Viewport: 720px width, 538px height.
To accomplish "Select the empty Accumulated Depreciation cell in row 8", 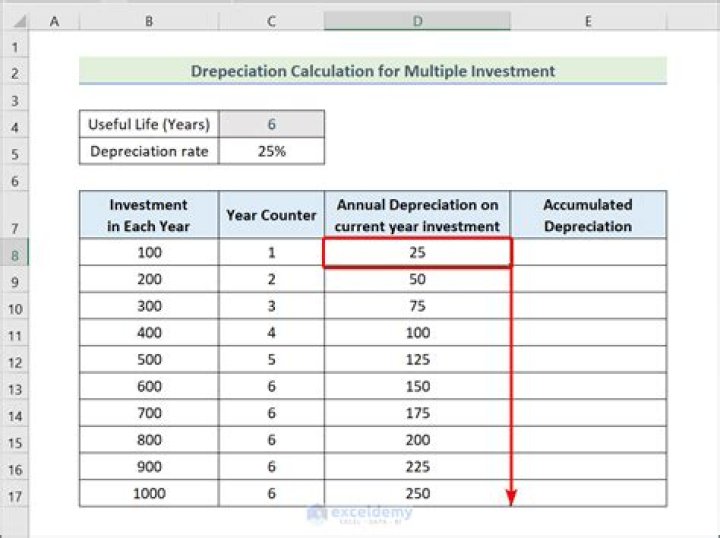I will pyautogui.click(x=588, y=254).
